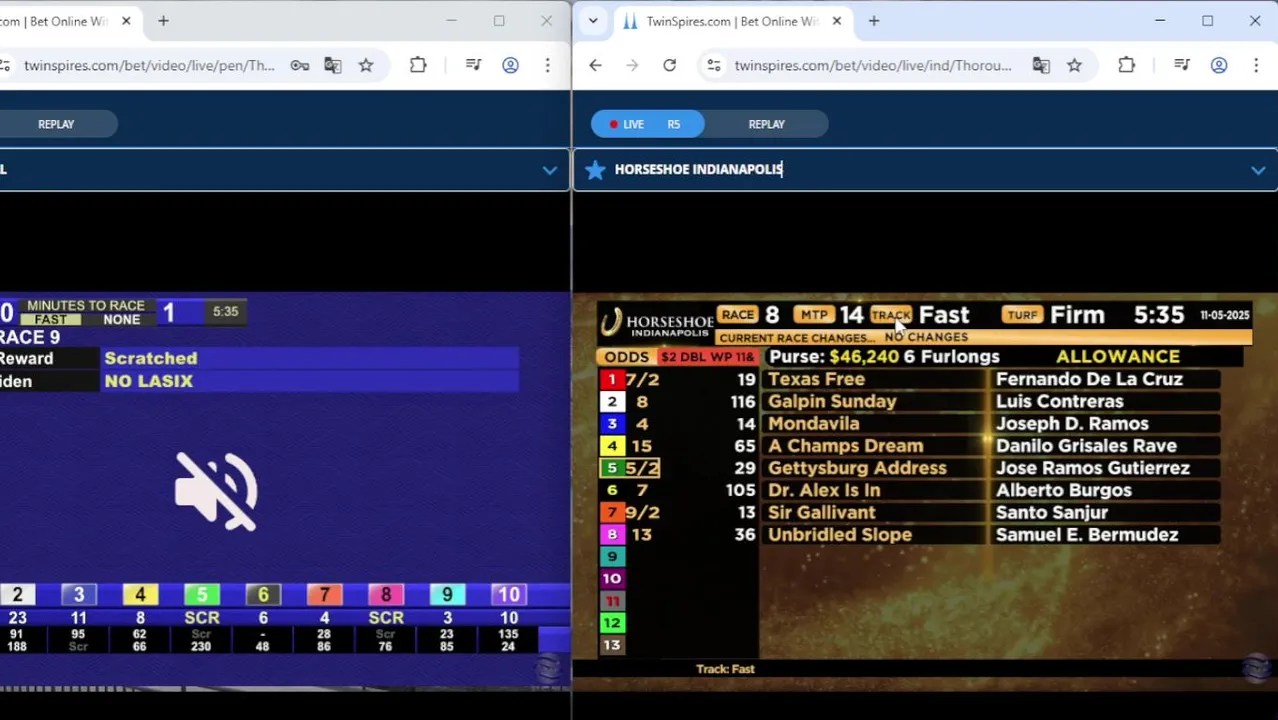Click horse name Sir Gallivant
Image resolution: width=1278 pixels, height=720 pixels.
click(821, 512)
